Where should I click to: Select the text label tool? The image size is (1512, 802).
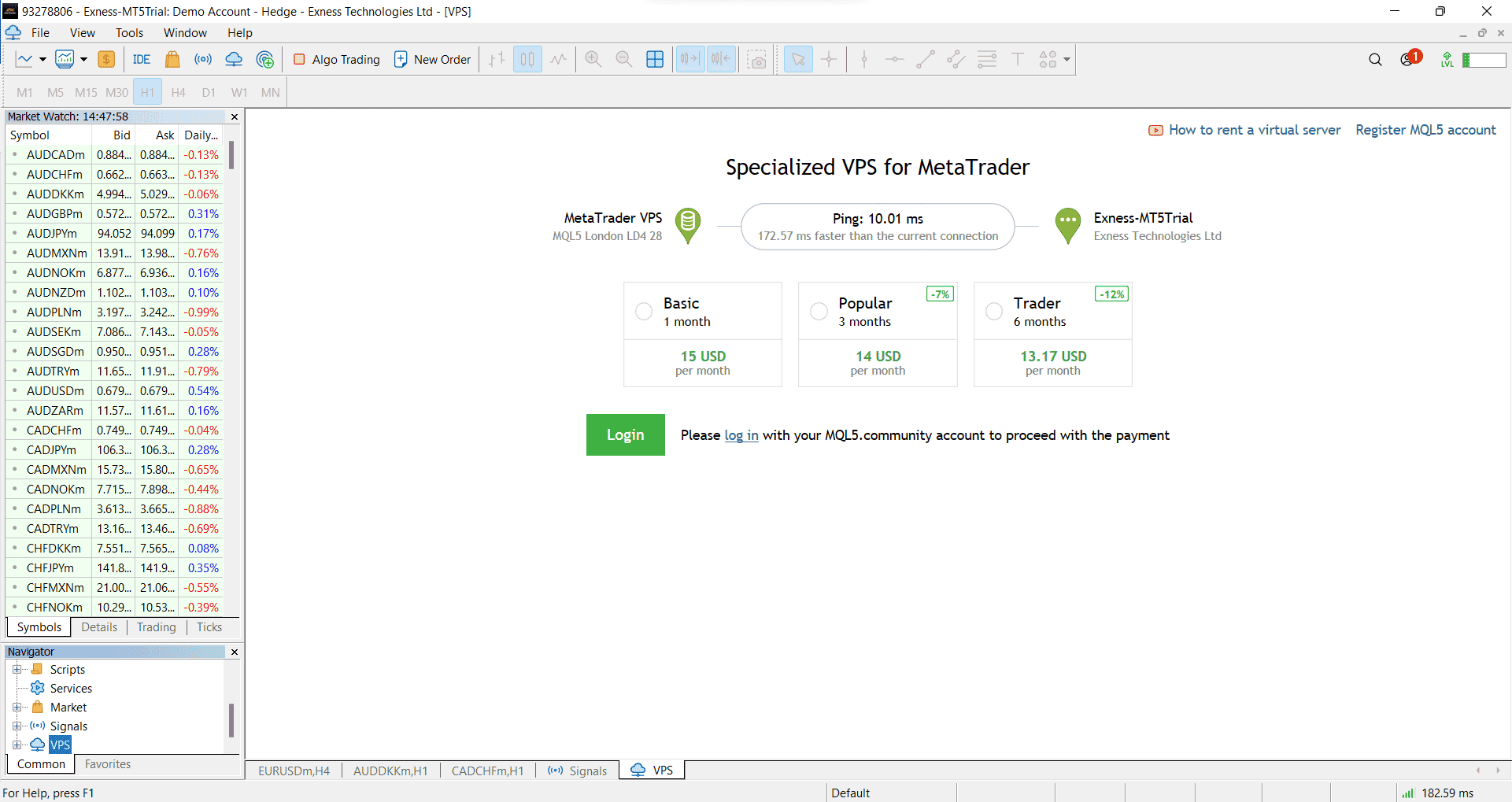(1018, 59)
